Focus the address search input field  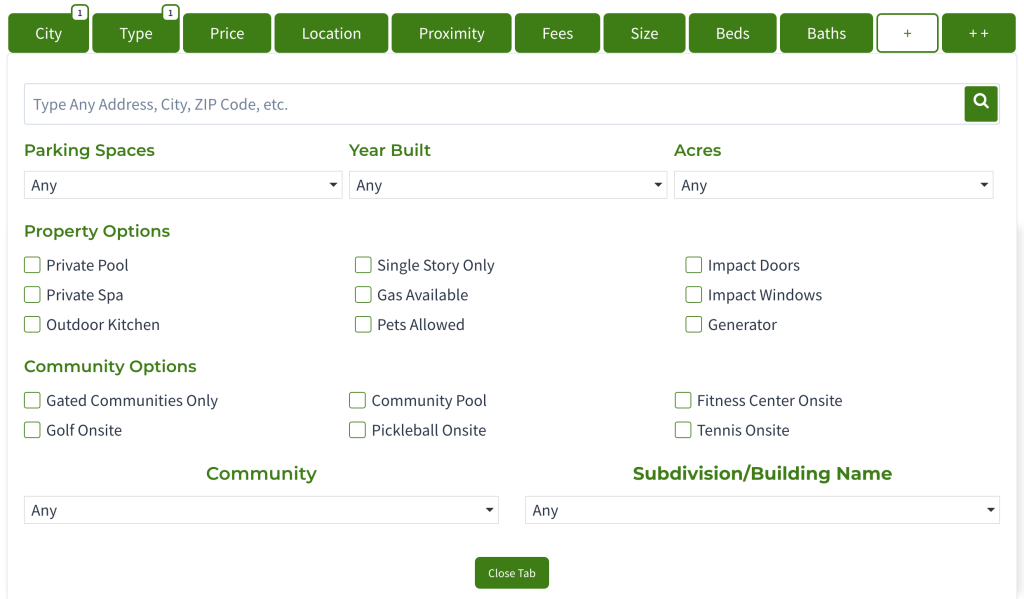[494, 104]
